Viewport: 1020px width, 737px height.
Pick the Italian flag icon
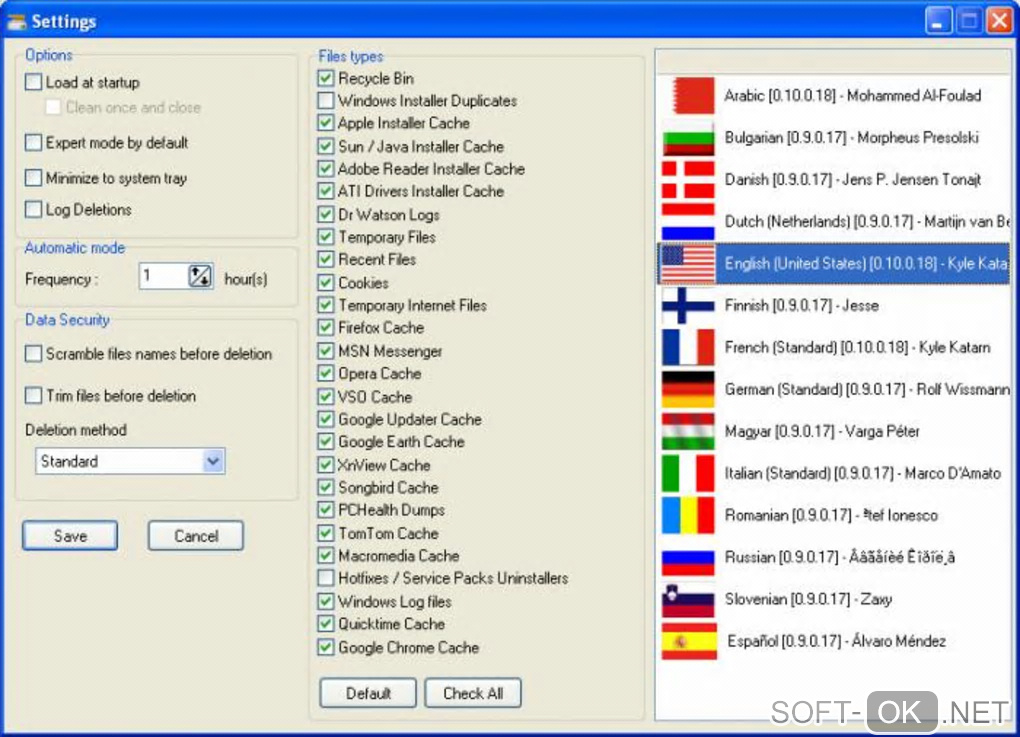click(688, 474)
